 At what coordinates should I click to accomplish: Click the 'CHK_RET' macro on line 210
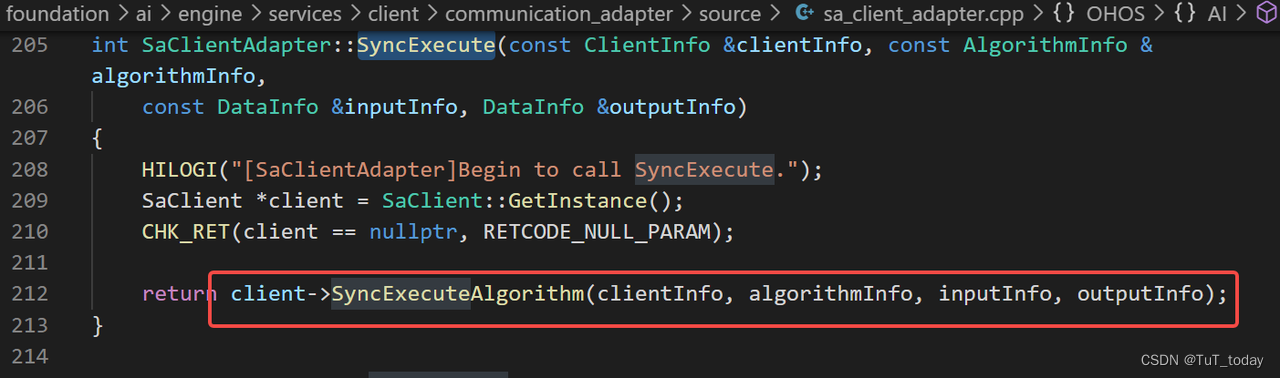186,232
